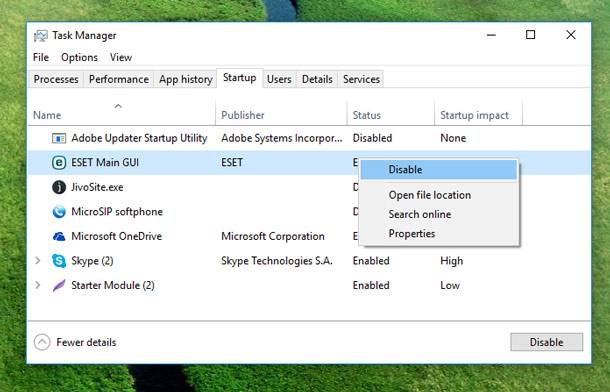Click the MicroSIP softphone icon
This screenshot has height=392, width=610.
pos(59,212)
